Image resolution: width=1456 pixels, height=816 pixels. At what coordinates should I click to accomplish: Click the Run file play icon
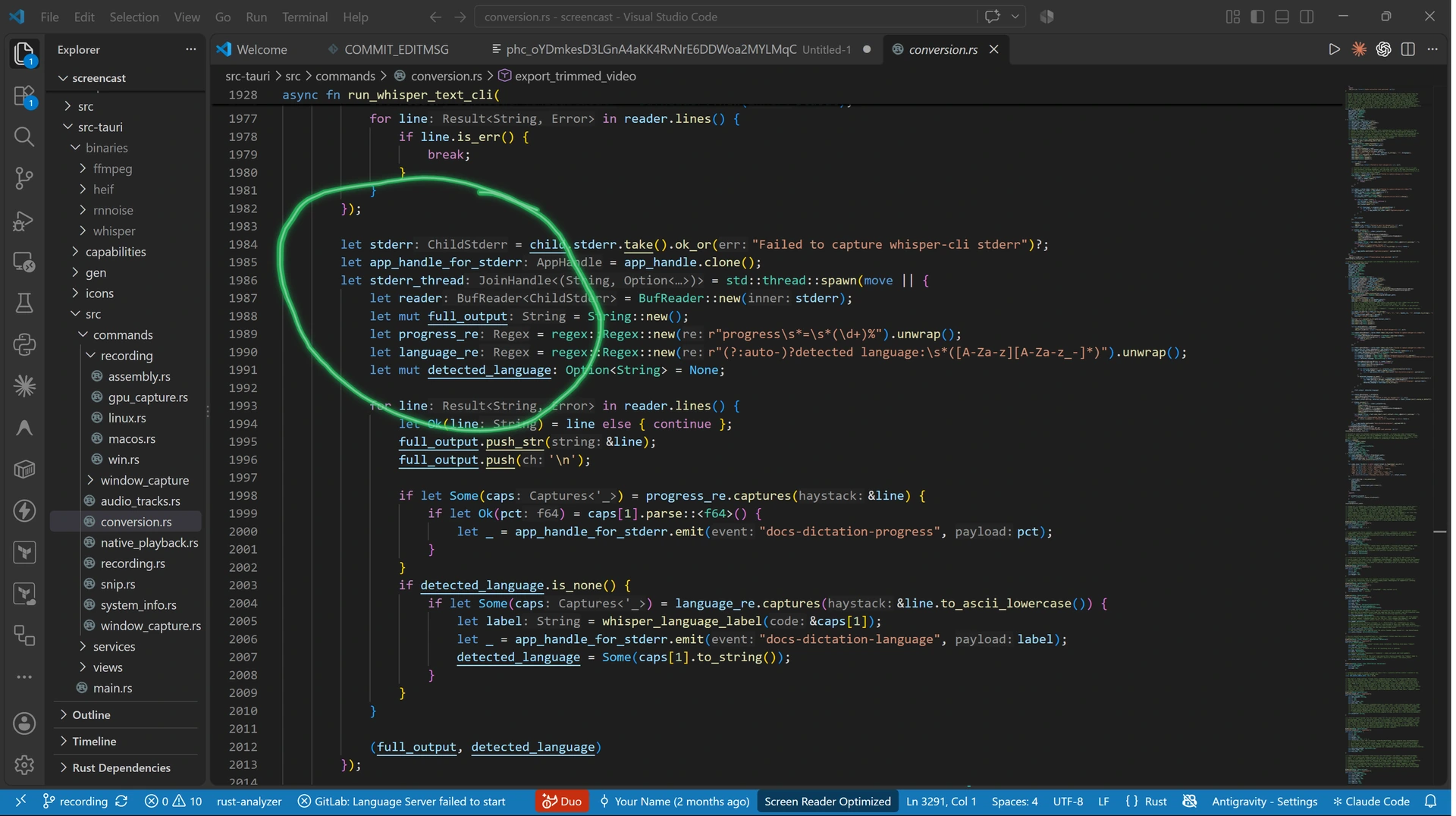[x=1334, y=49]
